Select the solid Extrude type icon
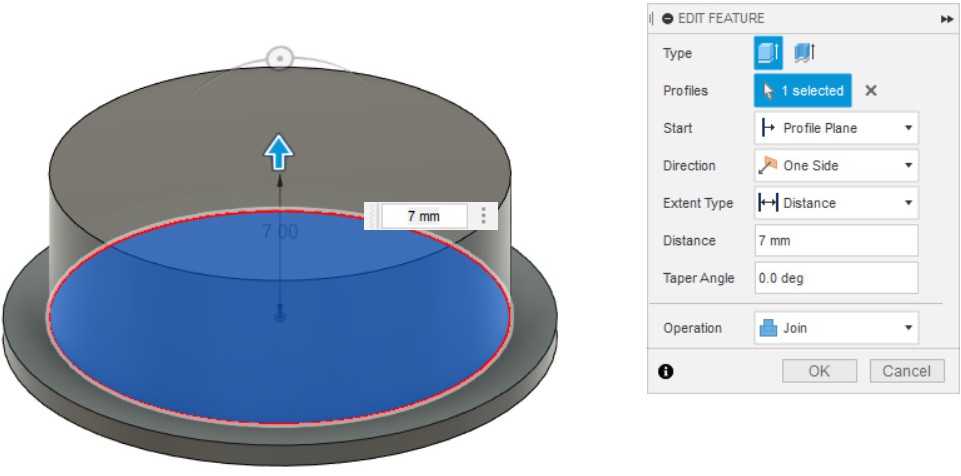The image size is (961, 476). tap(769, 53)
